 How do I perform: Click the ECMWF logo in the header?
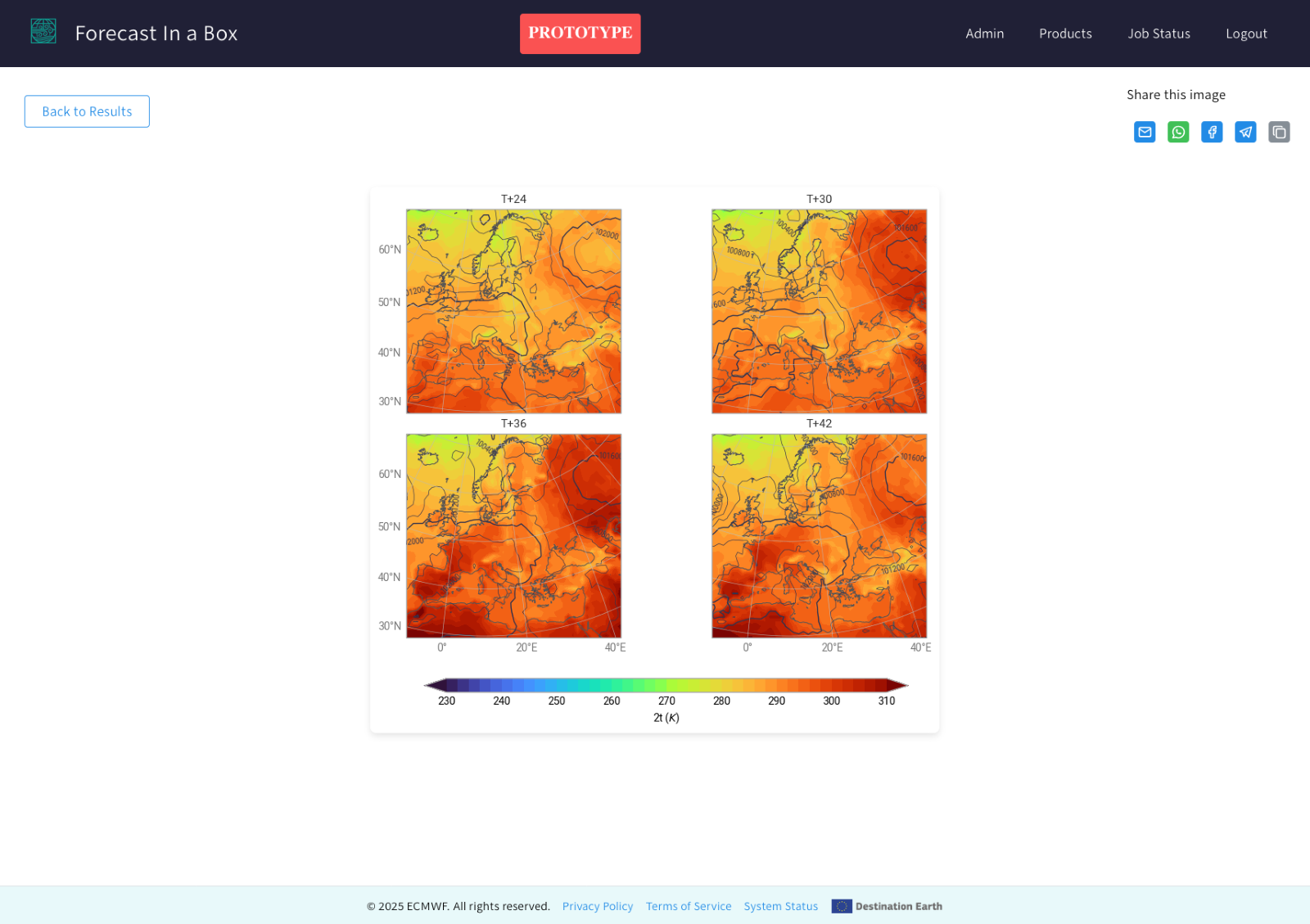(43, 31)
